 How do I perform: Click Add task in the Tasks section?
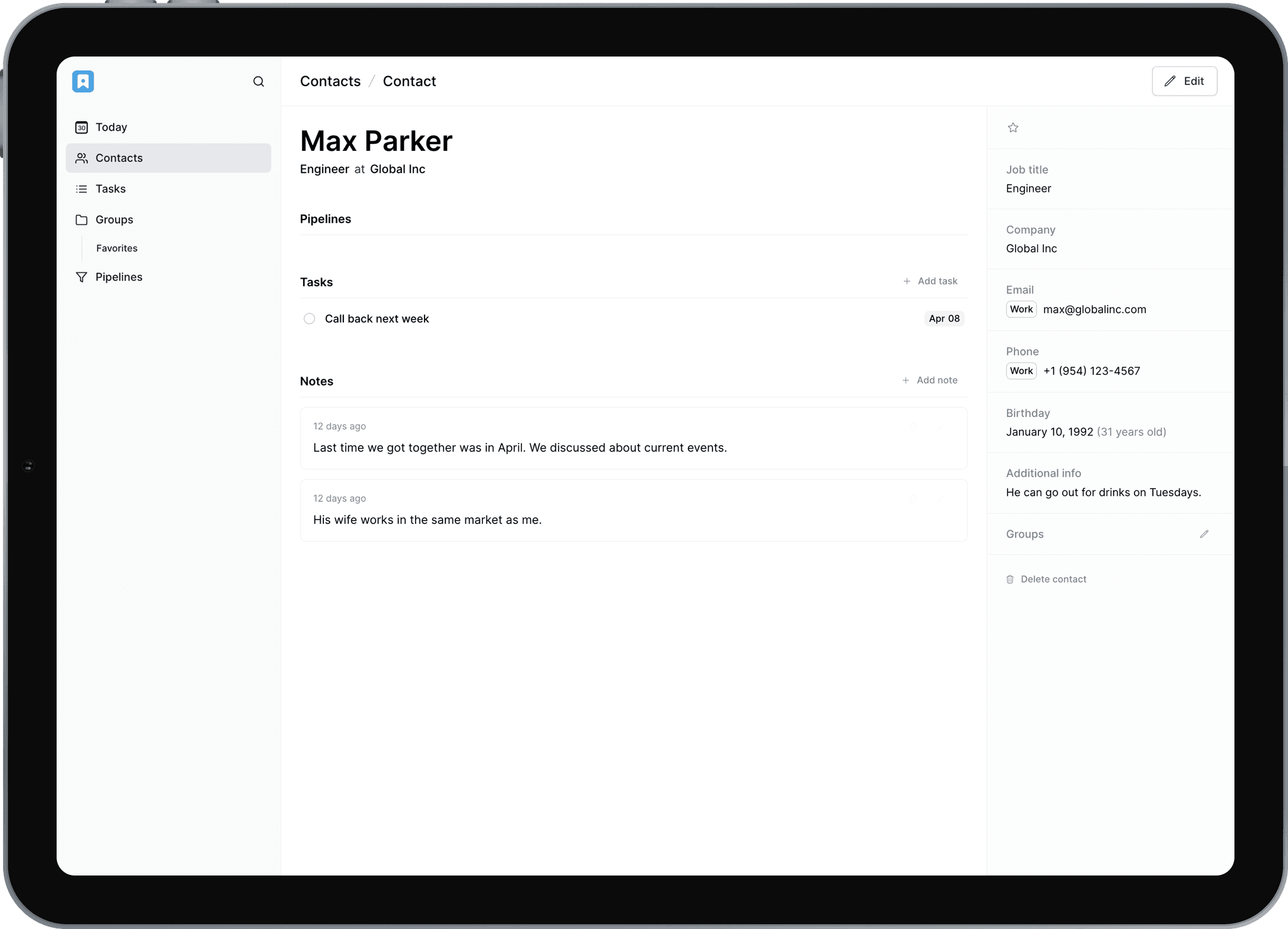[936, 281]
